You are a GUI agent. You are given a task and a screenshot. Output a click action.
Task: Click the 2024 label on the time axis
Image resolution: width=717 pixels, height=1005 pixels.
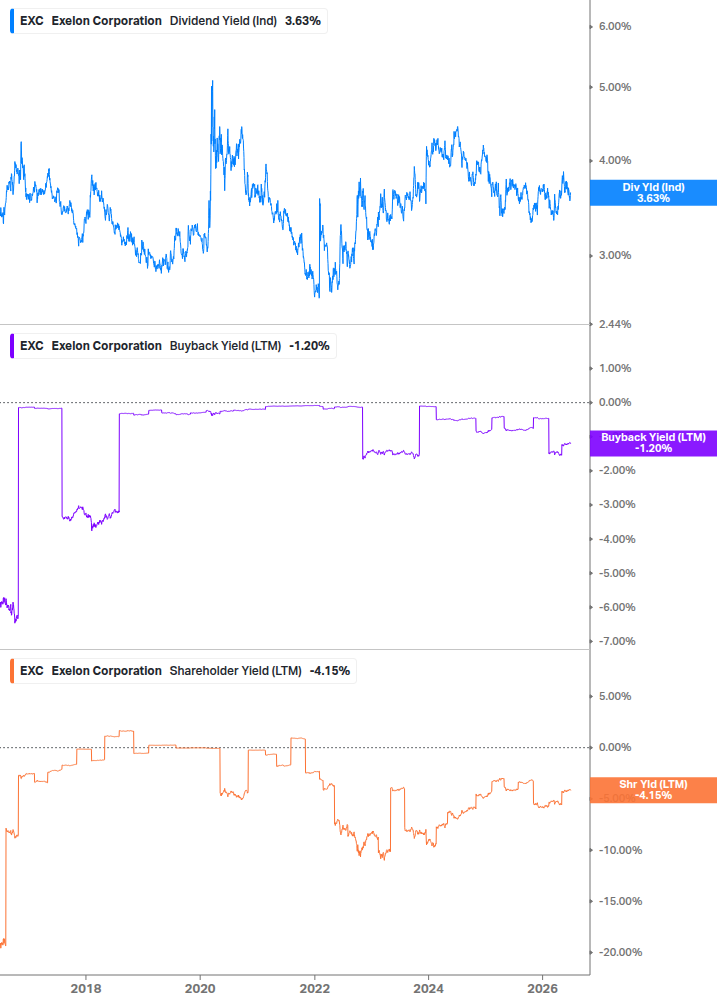[428, 989]
